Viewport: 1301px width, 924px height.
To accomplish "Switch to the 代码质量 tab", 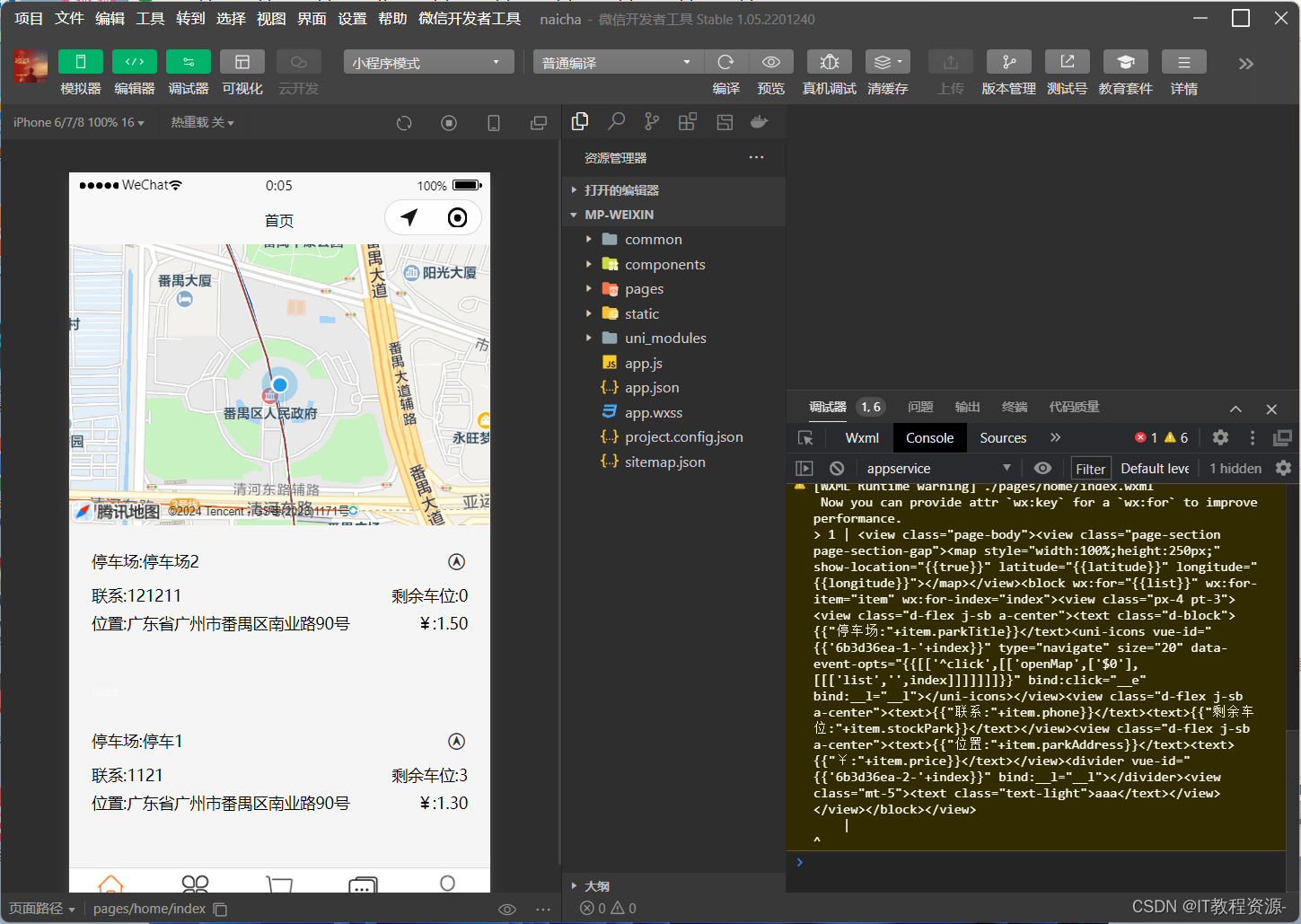I will tap(1075, 407).
